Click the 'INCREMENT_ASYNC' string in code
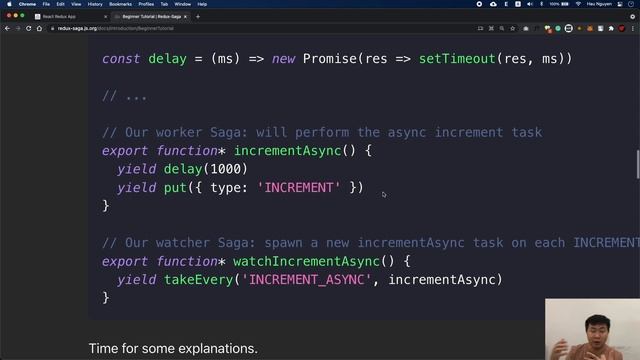The height and width of the screenshot is (360, 640). (x=307, y=280)
